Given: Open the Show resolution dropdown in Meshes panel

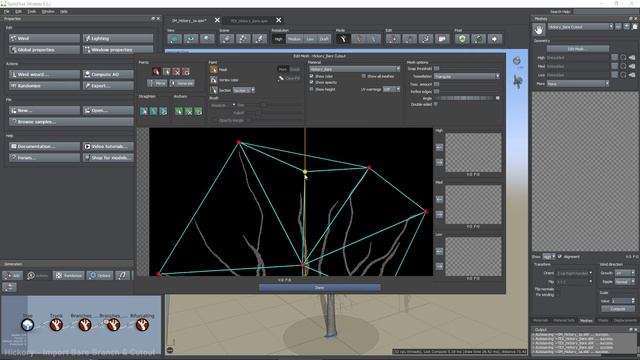Looking at the screenshot, I should coord(549,256).
